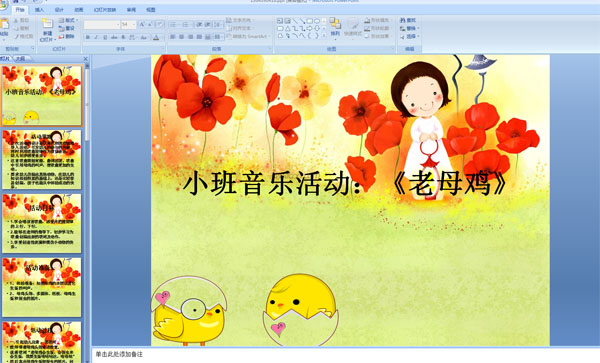This screenshot has width=600, height=363.
Task: Click the Reset slide icon
Action: click(67, 28)
